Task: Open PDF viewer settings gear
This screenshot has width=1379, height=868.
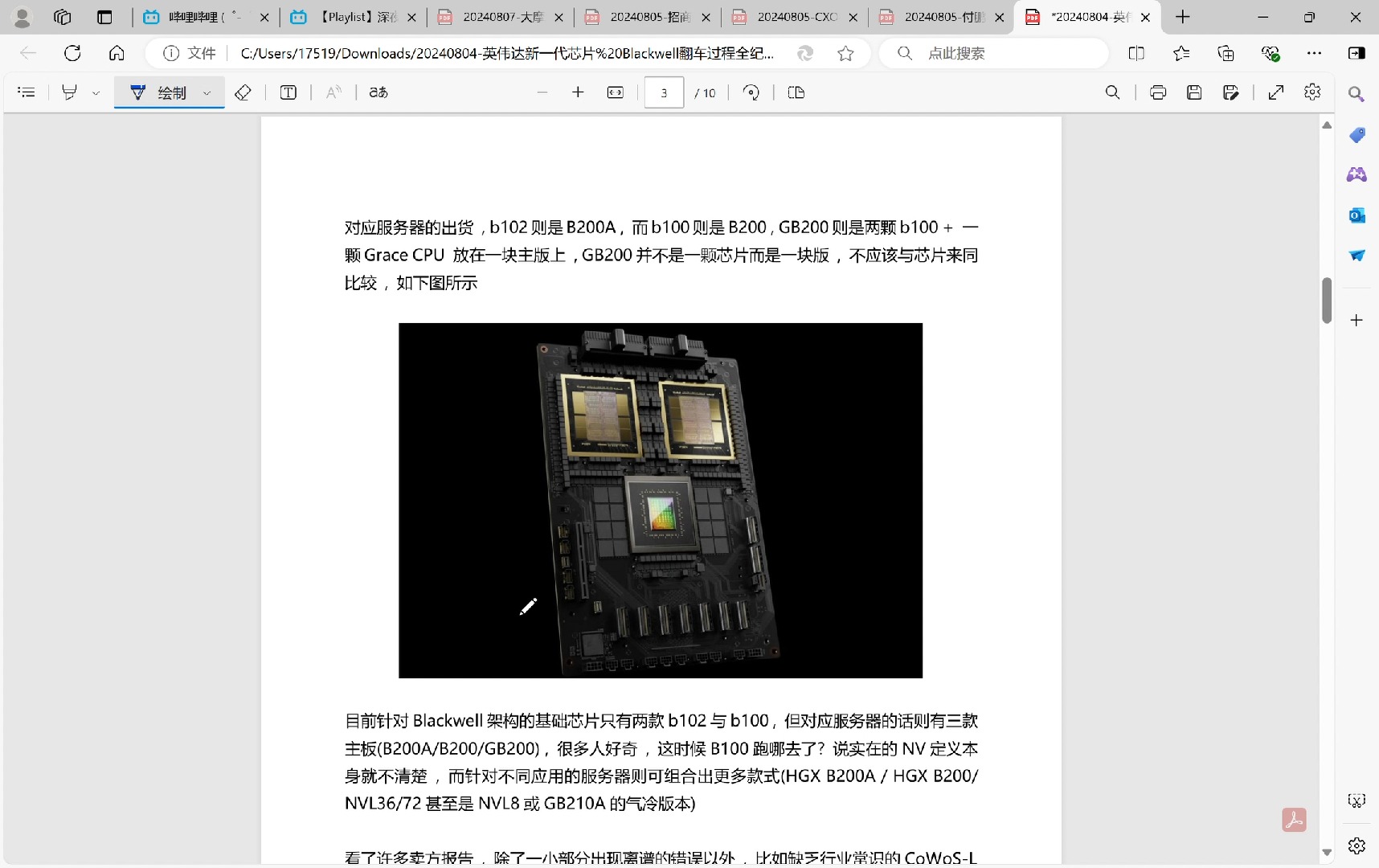Action: [1312, 92]
